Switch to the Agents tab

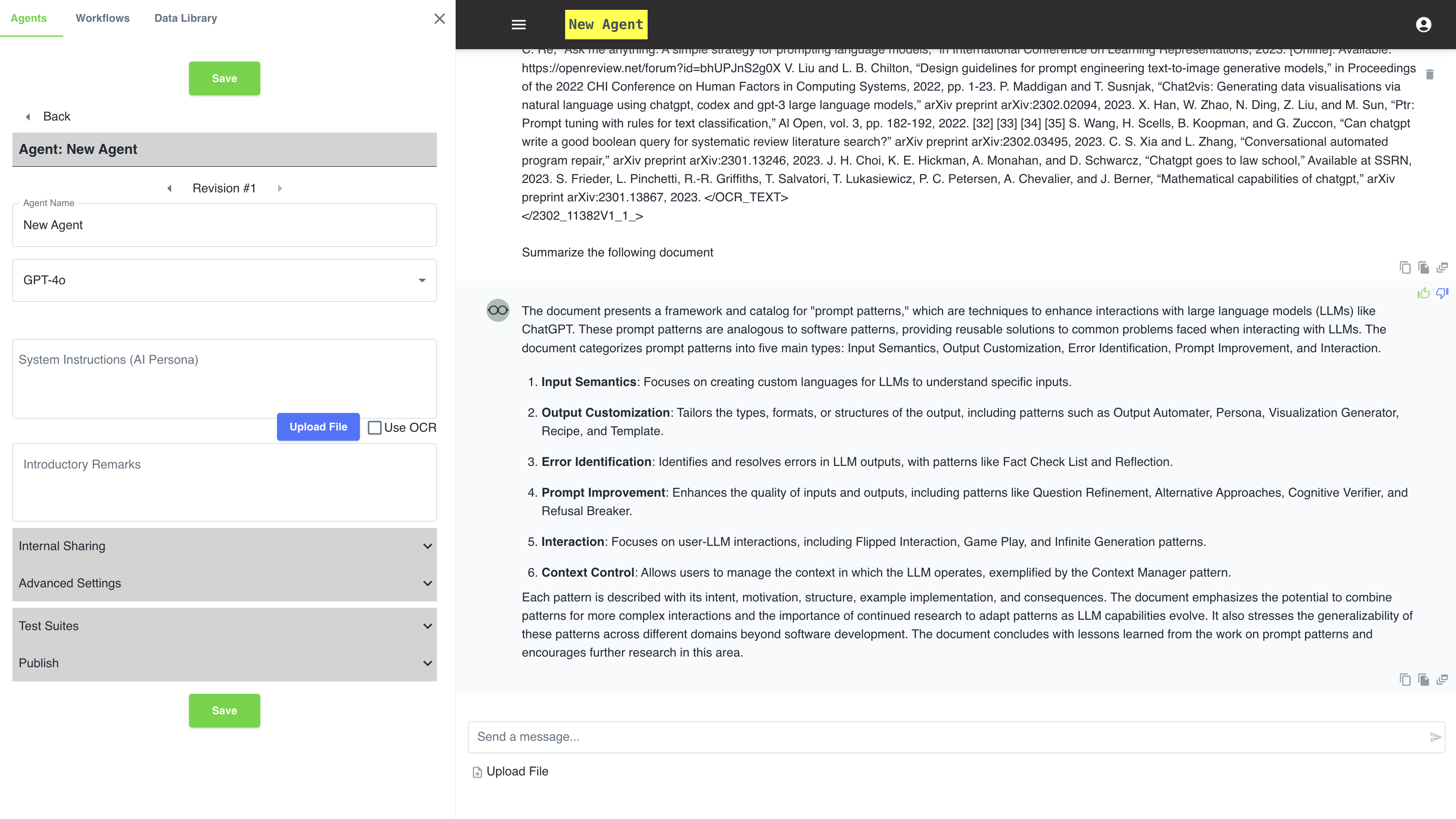tap(29, 18)
